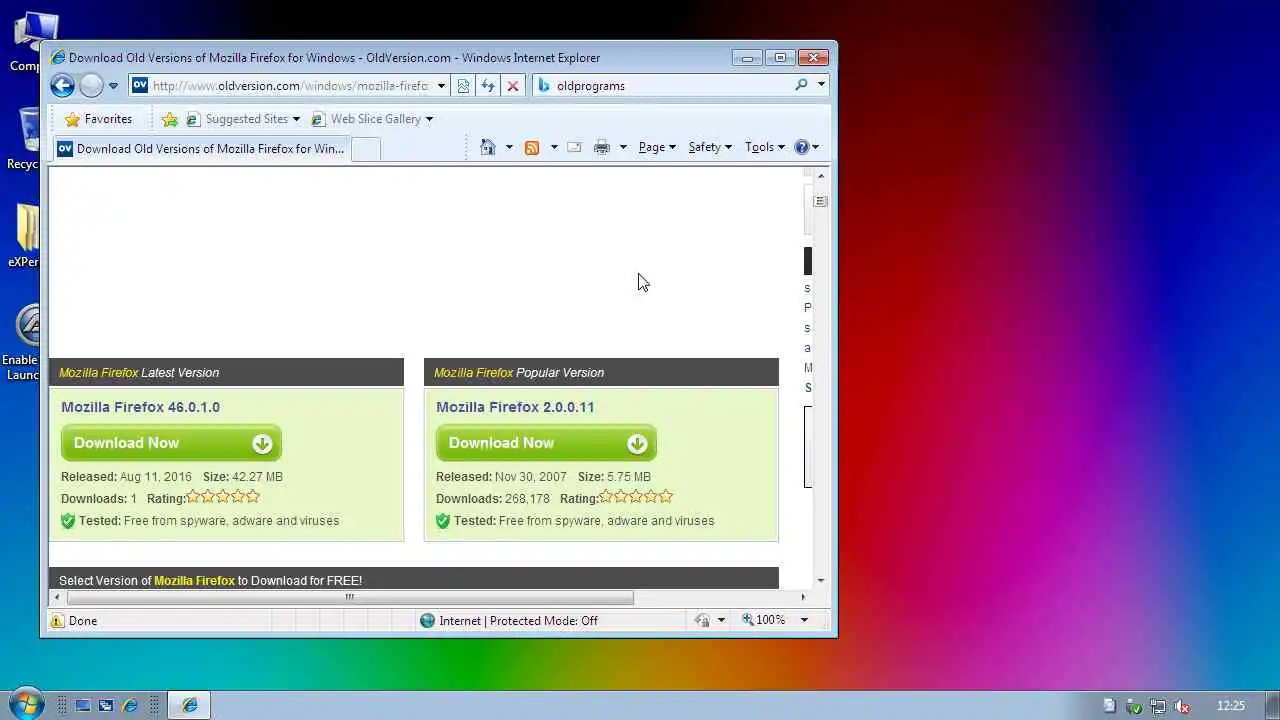
Task: Open search provider options dropdown
Action: [x=821, y=86]
